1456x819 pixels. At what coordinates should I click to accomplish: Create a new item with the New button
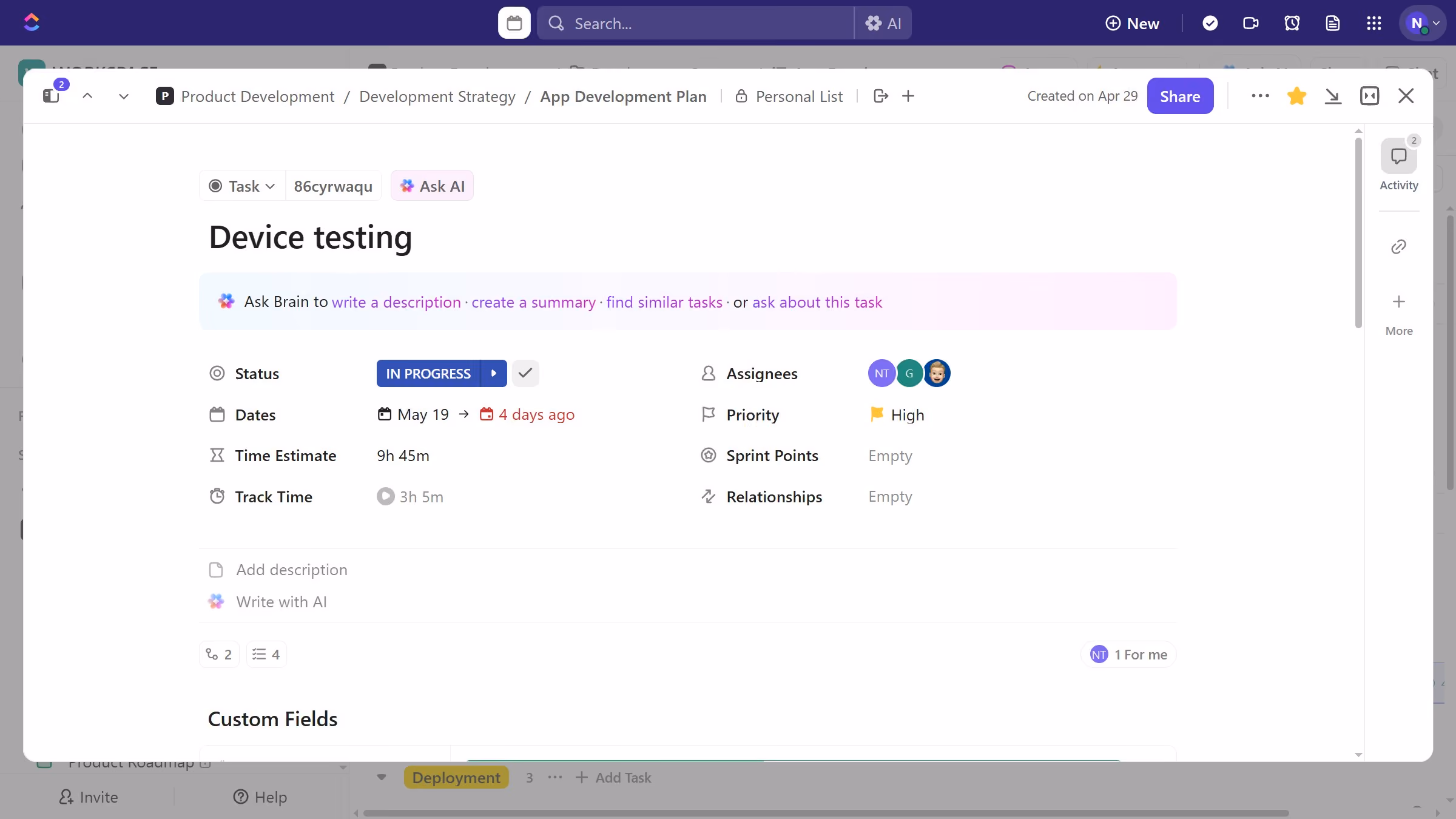pos(1132,23)
